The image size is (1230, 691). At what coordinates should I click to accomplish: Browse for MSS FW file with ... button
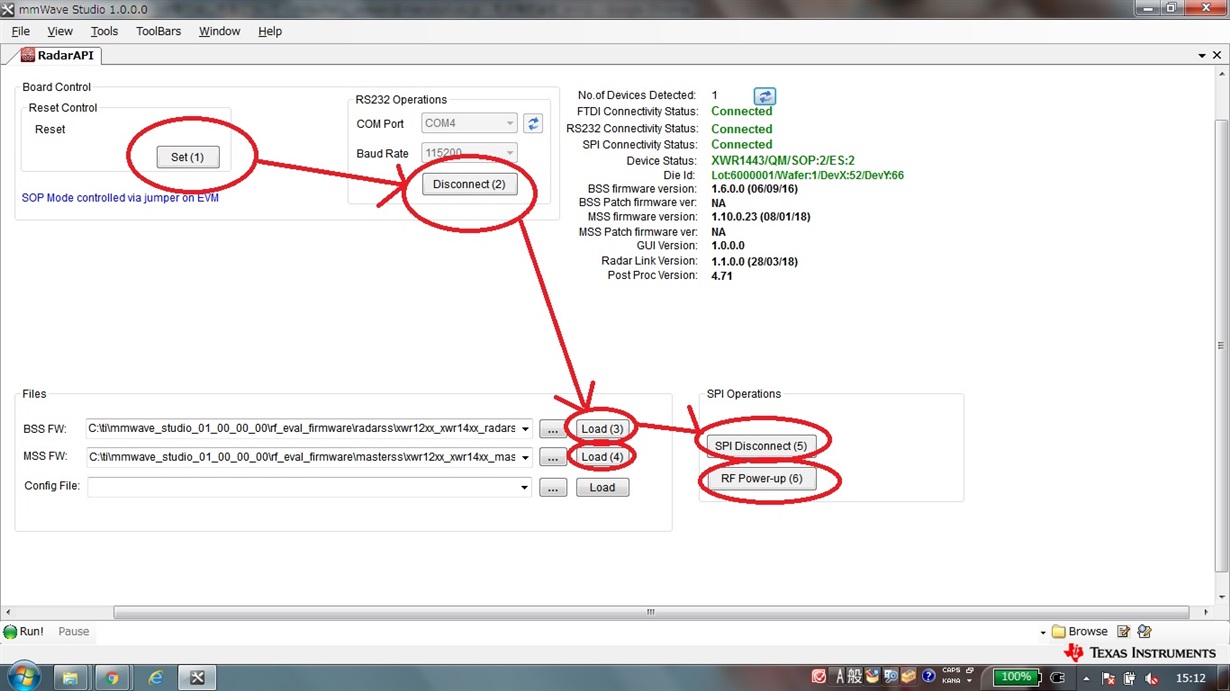point(553,457)
